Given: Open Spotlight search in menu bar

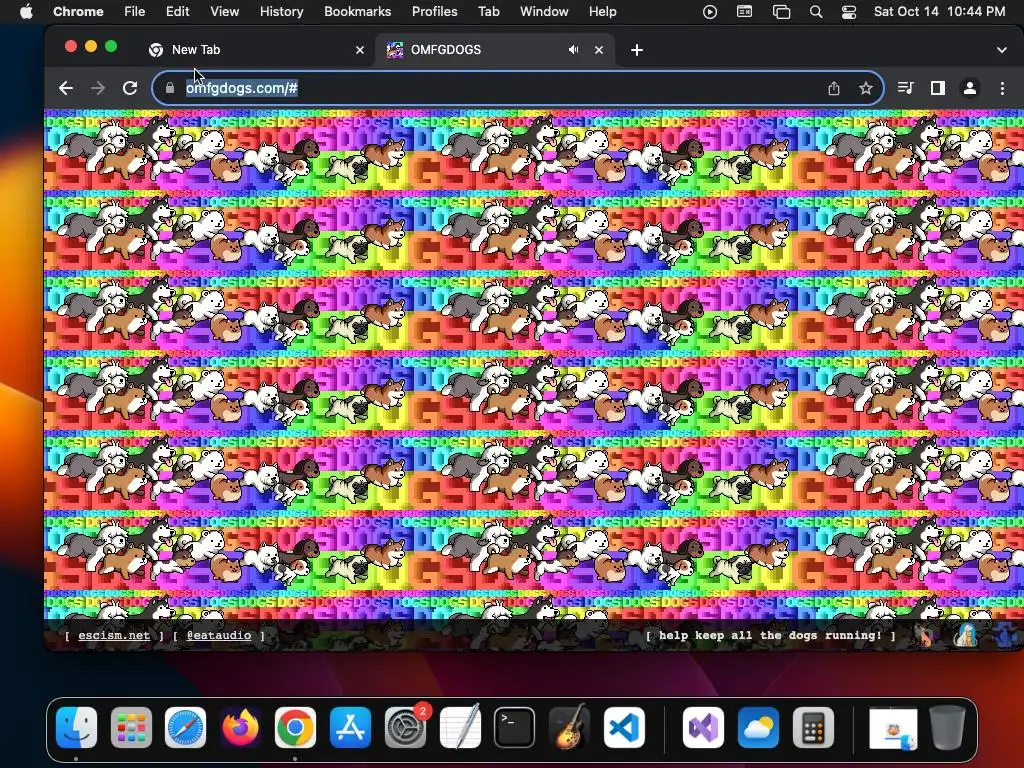Looking at the screenshot, I should pyautogui.click(x=816, y=12).
